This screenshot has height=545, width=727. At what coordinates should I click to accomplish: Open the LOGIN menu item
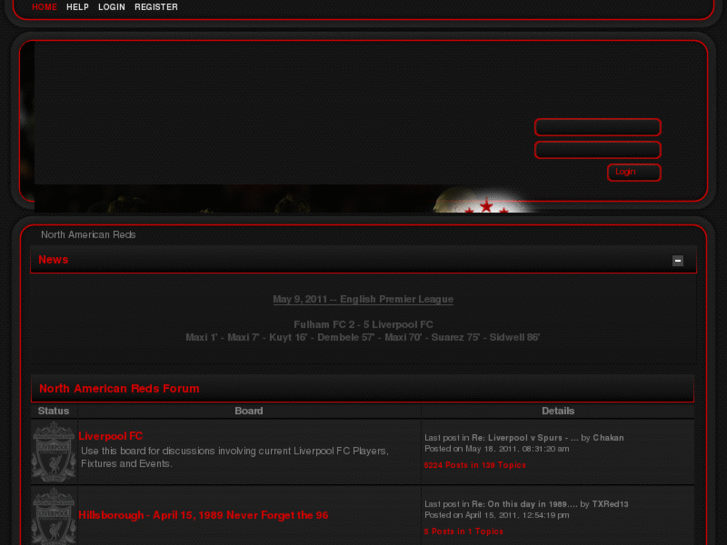coord(112,7)
